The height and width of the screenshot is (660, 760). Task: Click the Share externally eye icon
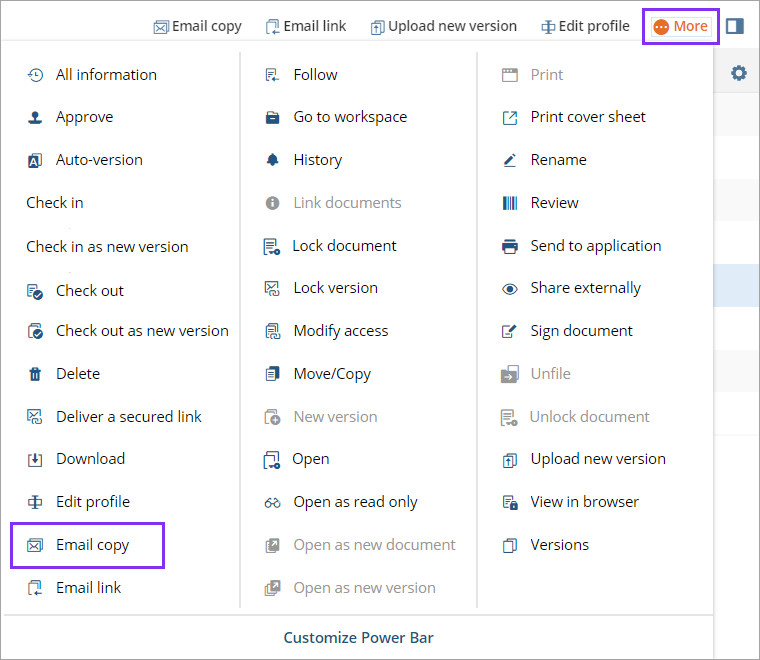pos(510,288)
